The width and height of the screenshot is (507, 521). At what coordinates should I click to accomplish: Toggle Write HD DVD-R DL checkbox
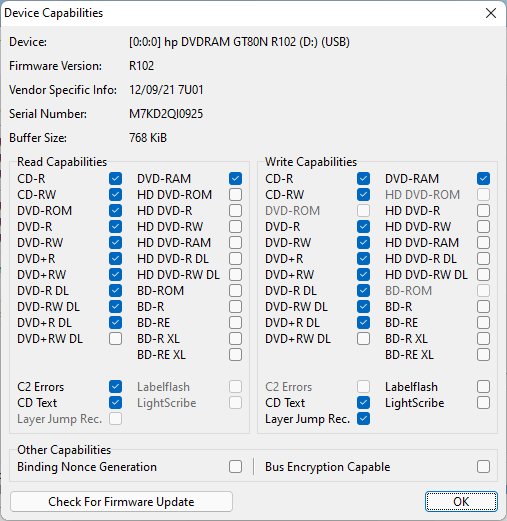483,258
